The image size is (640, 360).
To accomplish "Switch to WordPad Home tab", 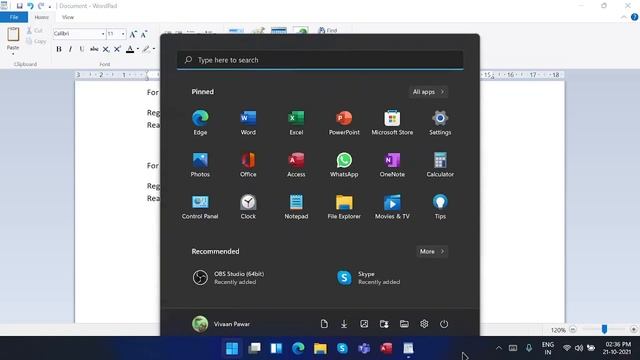I will click(41, 17).
